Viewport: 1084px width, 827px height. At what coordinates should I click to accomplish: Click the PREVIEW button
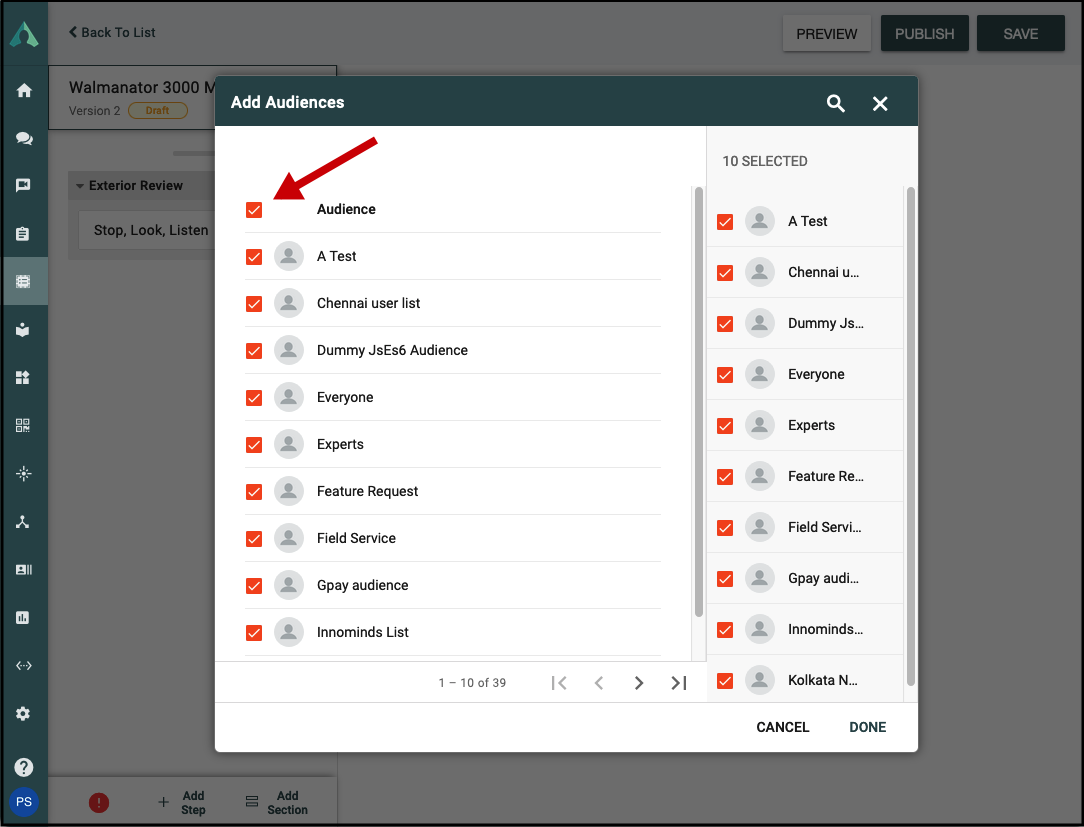coord(826,33)
